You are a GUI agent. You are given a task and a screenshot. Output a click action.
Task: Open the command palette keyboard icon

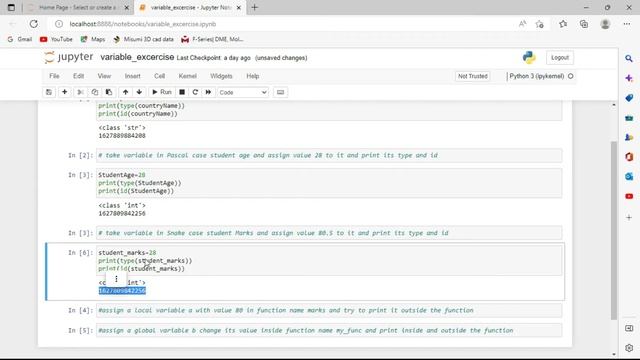click(x=280, y=92)
